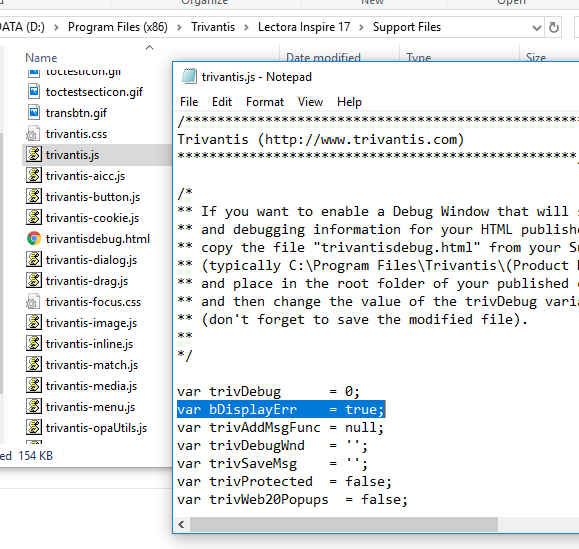579x549 pixels.
Task: Go to the Lectora Inspire 17 breadcrumb folder
Action: coord(304,27)
